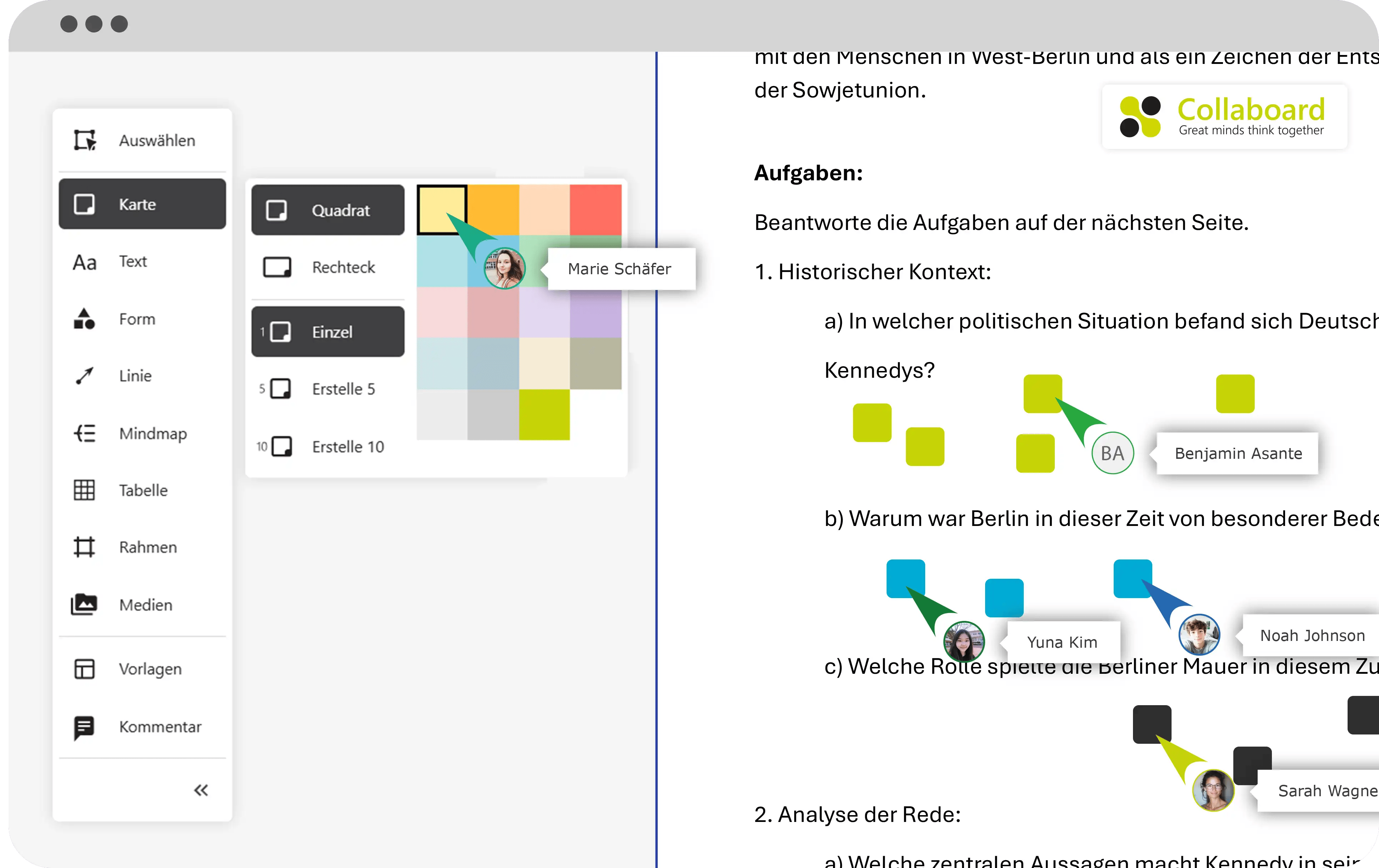Choose Erstelle 10 option
The height and width of the screenshot is (868, 1379).
[327, 447]
